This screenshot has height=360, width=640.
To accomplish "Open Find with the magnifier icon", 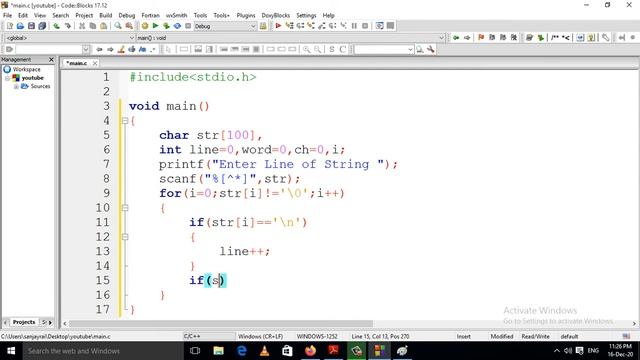I will pos(118,26).
